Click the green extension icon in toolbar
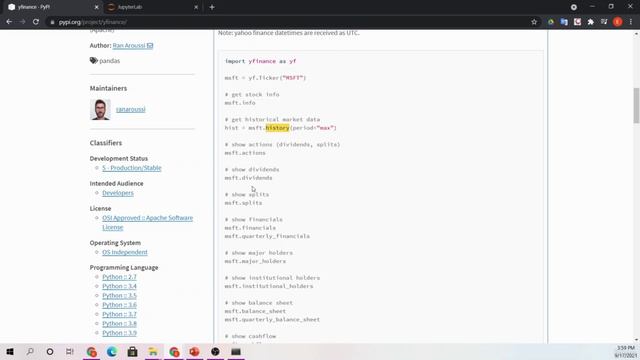The width and height of the screenshot is (640, 360). [x=551, y=22]
